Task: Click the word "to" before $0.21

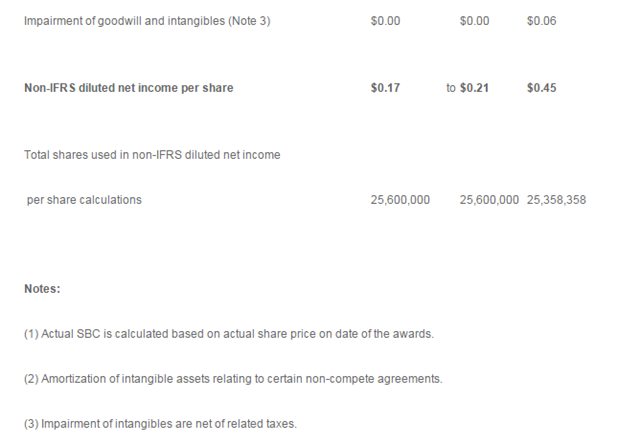Action: 451,88
